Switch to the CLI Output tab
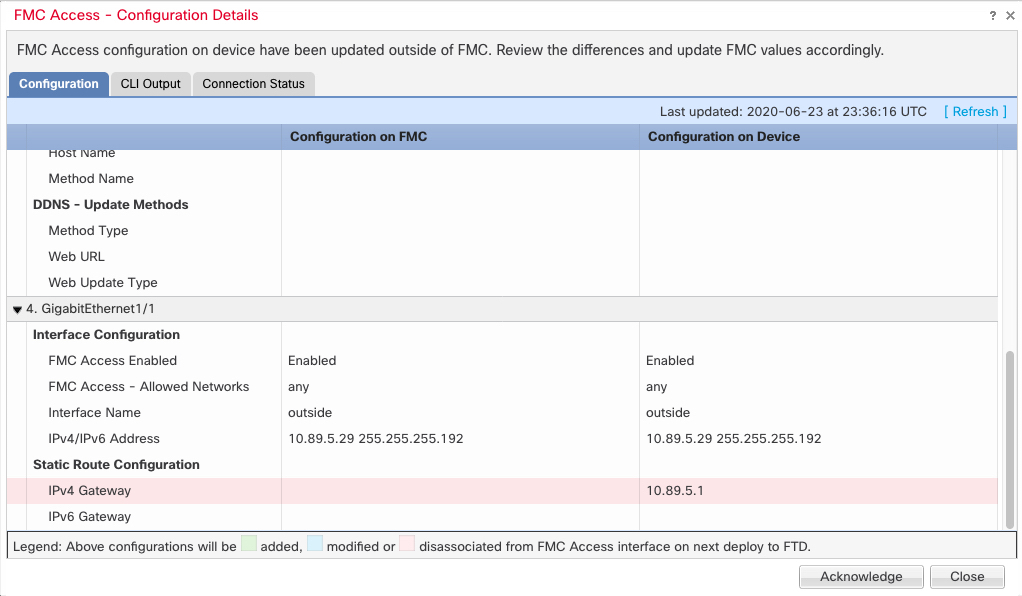This screenshot has height=596, width=1022. [x=150, y=84]
